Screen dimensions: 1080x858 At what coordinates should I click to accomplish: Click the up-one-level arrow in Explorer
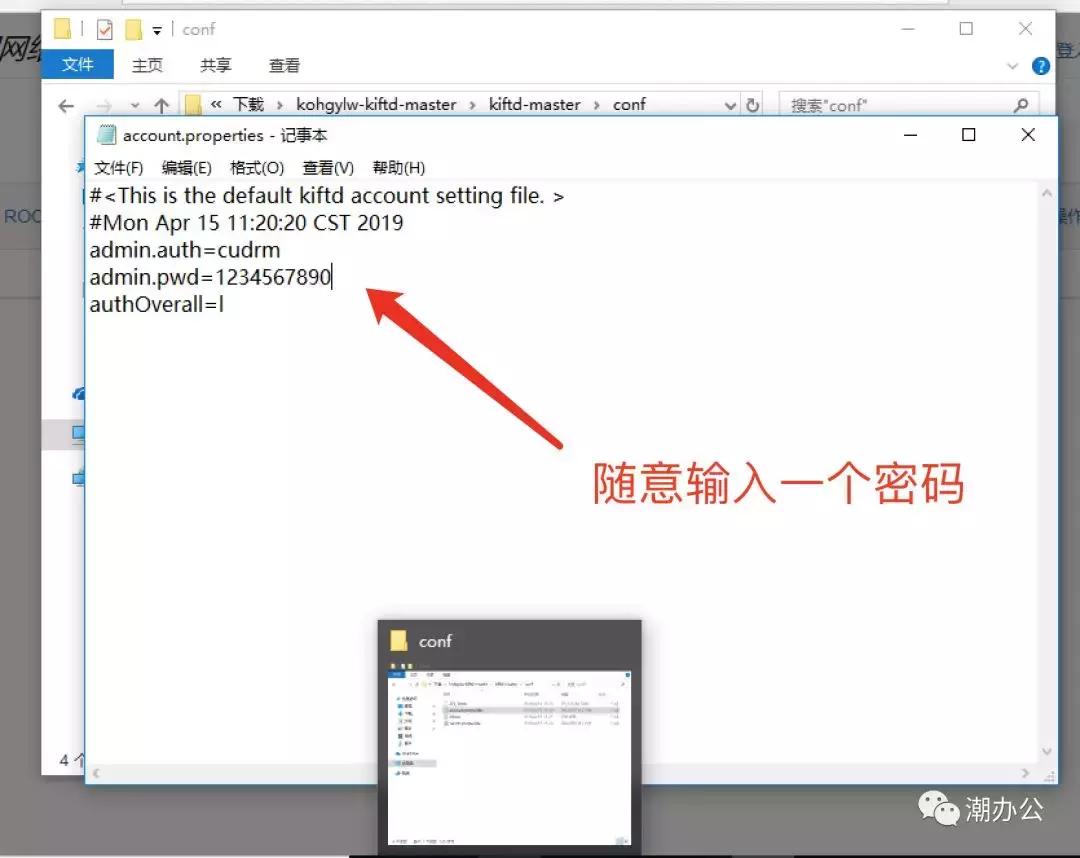162,104
